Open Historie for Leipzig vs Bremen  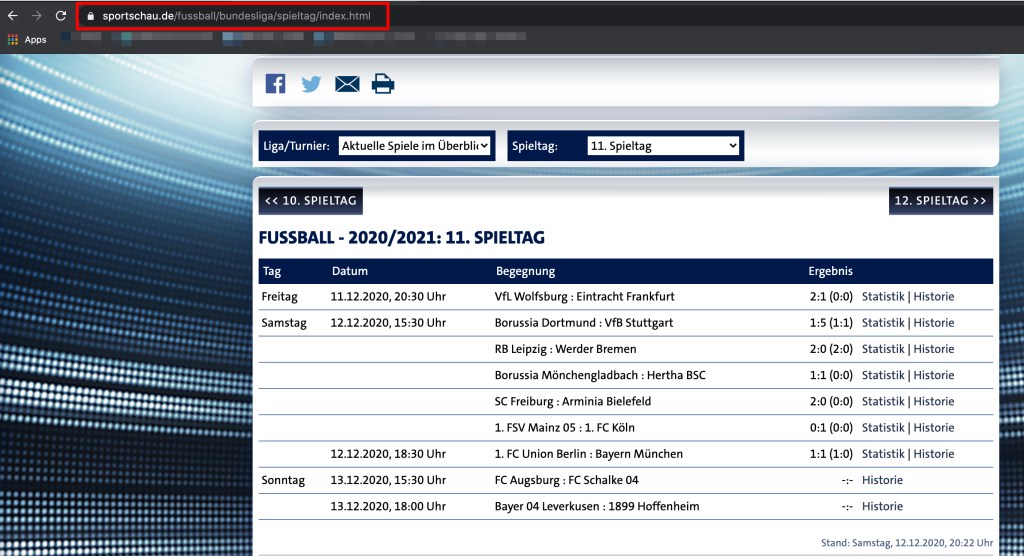(x=934, y=349)
